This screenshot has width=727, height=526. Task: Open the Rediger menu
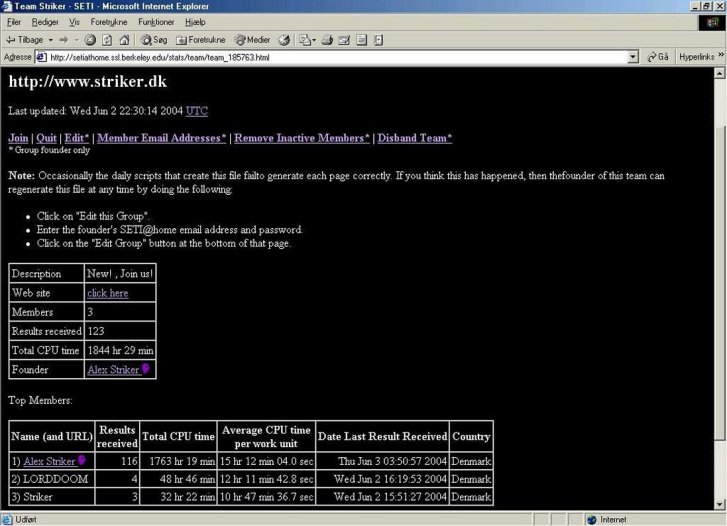[x=45, y=22]
